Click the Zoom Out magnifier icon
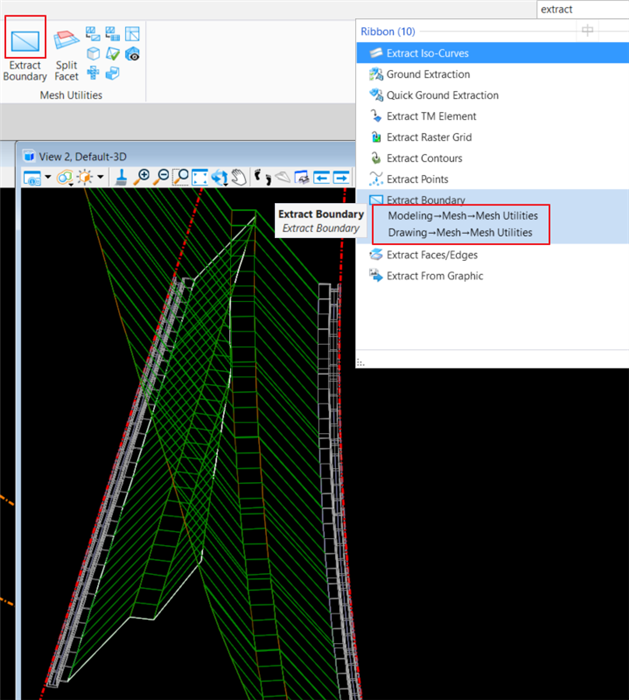This screenshot has height=700, width=629. (161, 178)
